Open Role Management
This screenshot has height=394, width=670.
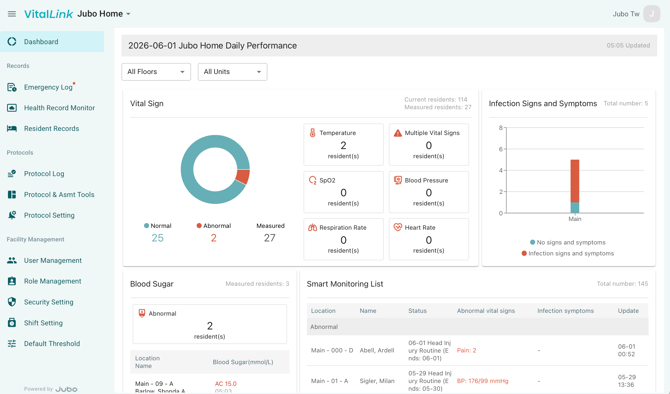[x=52, y=281]
